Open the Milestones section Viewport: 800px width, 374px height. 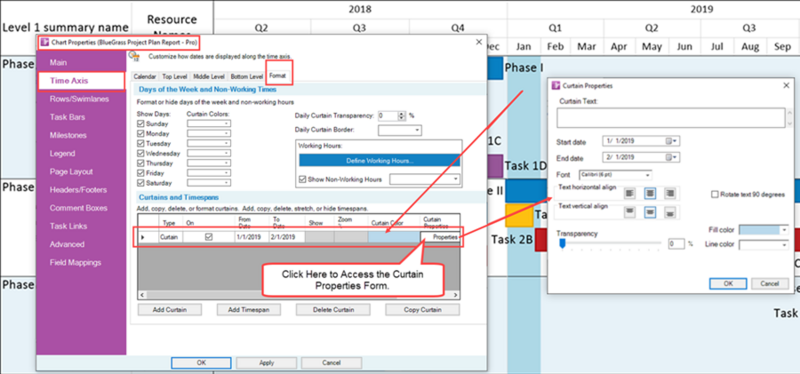[68, 135]
